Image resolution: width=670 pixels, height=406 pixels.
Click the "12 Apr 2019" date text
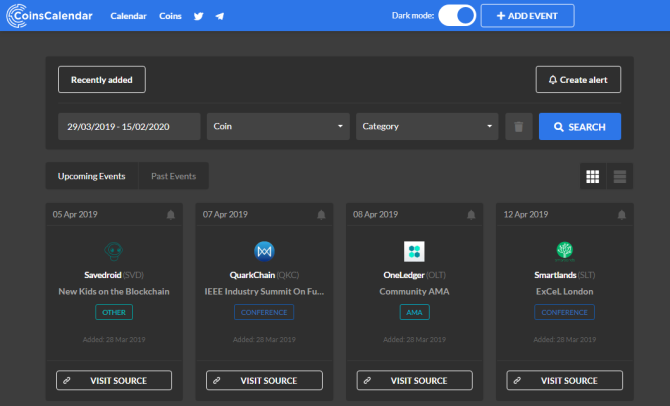pyautogui.click(x=526, y=215)
